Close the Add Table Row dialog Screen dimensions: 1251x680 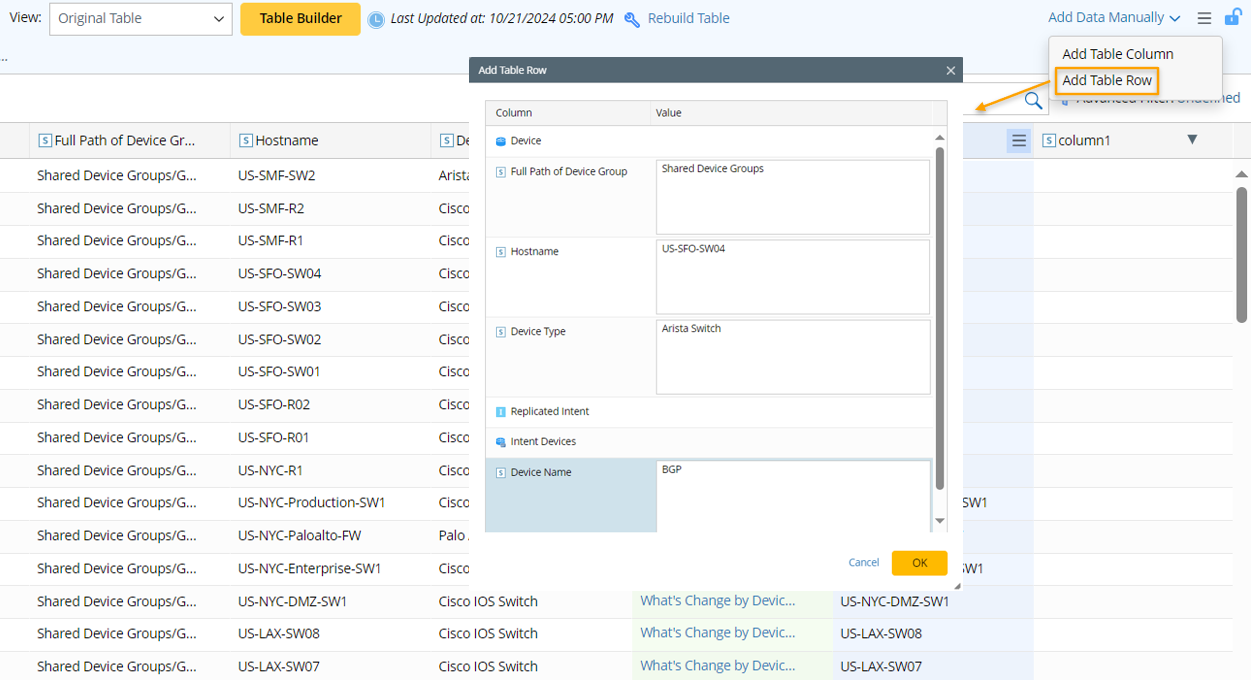pyautogui.click(x=951, y=70)
